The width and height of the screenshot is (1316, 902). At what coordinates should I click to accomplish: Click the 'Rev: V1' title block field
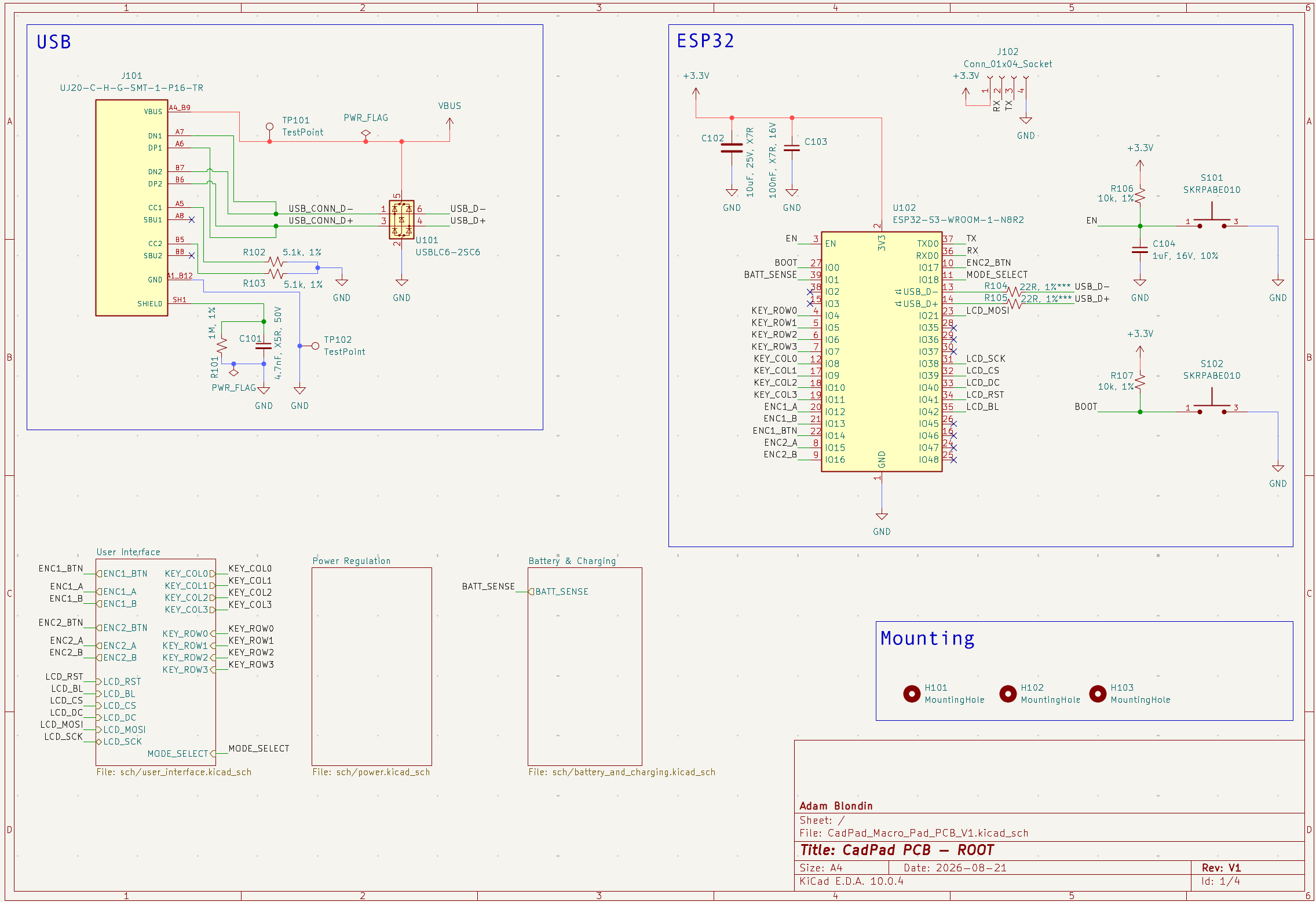pyautogui.click(x=1222, y=868)
